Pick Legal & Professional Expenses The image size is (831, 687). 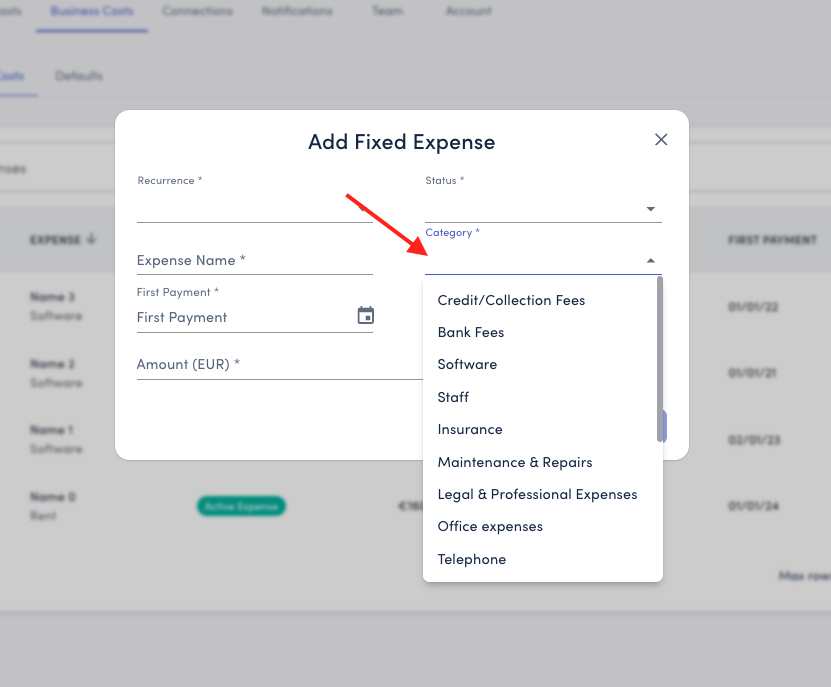coord(537,494)
